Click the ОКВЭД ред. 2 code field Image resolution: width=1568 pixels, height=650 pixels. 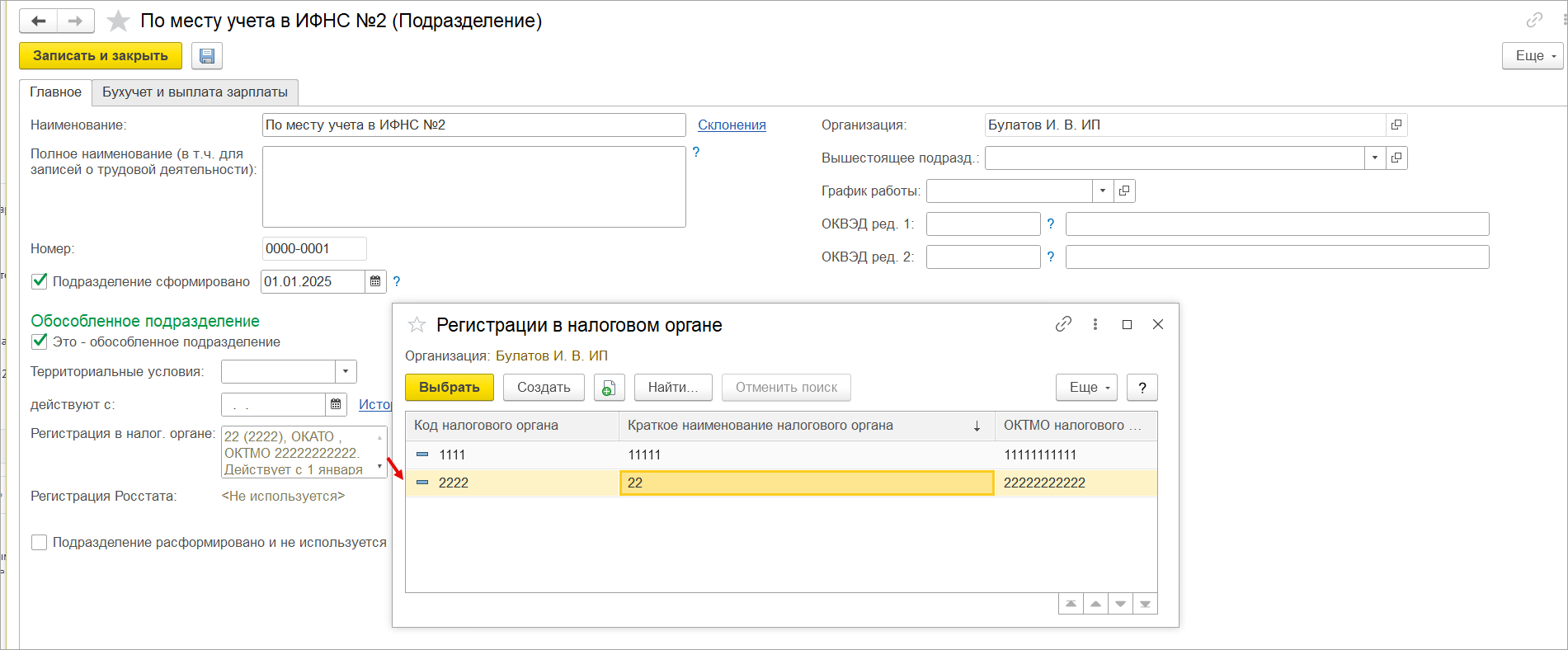point(983,257)
